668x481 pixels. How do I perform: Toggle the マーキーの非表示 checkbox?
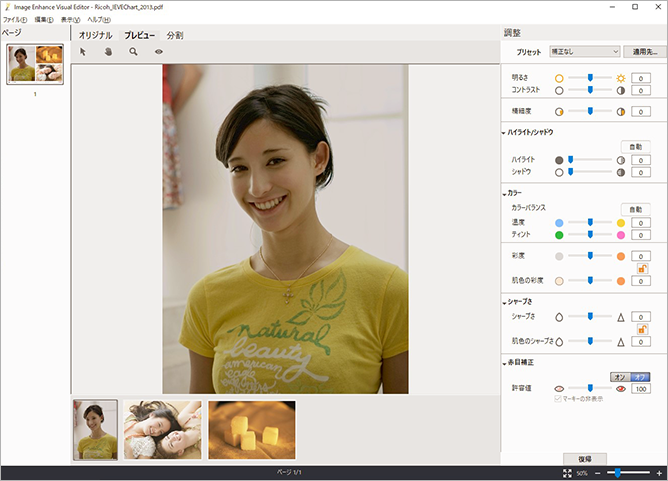point(559,399)
